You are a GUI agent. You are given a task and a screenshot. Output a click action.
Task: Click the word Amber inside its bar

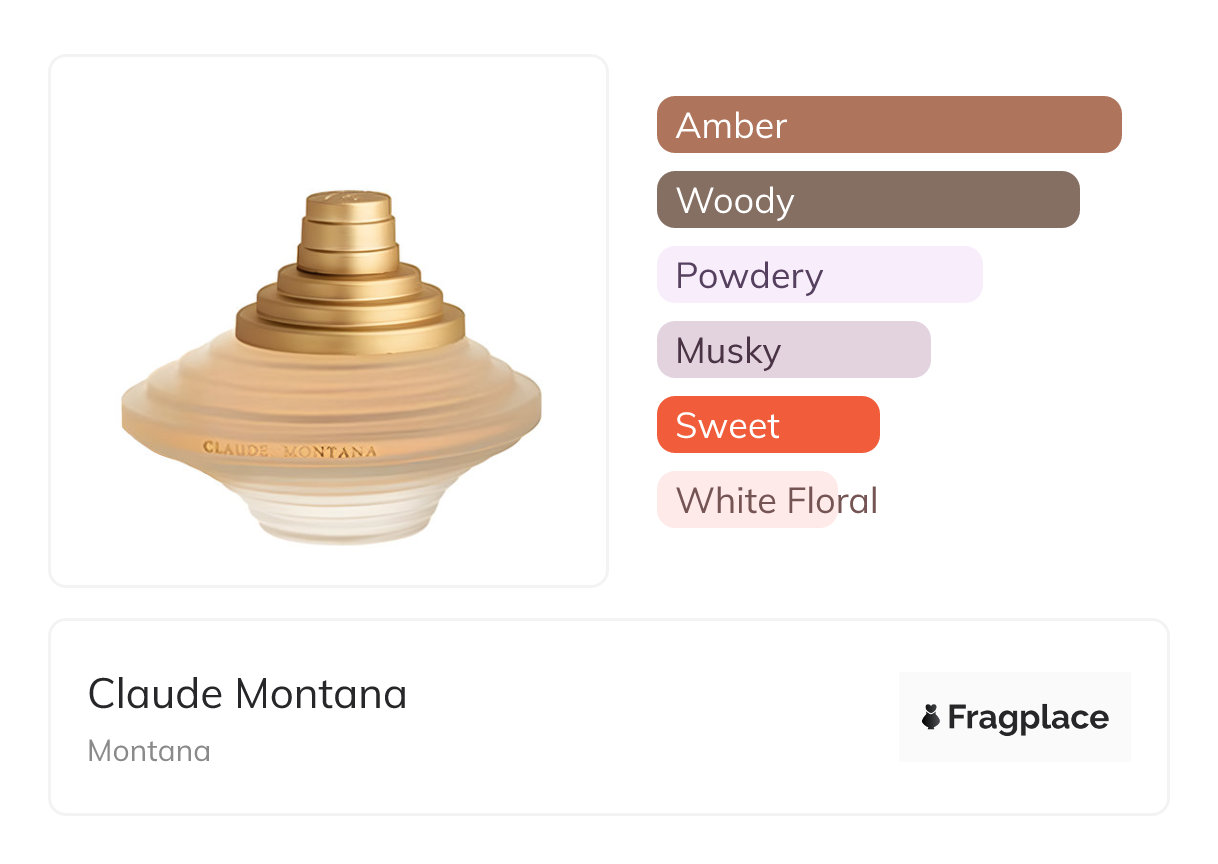pos(731,126)
